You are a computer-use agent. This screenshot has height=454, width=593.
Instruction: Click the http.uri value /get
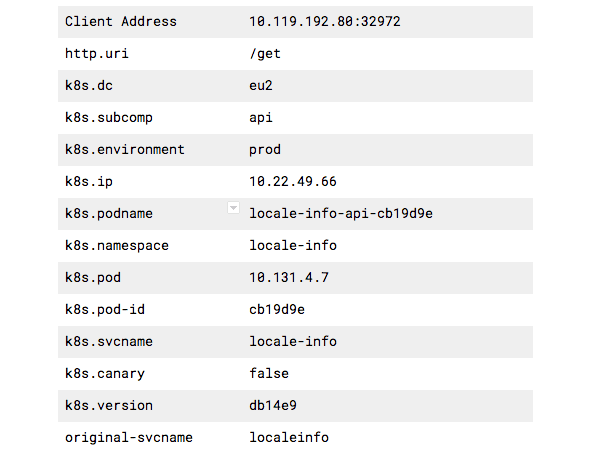pyautogui.click(x=265, y=54)
